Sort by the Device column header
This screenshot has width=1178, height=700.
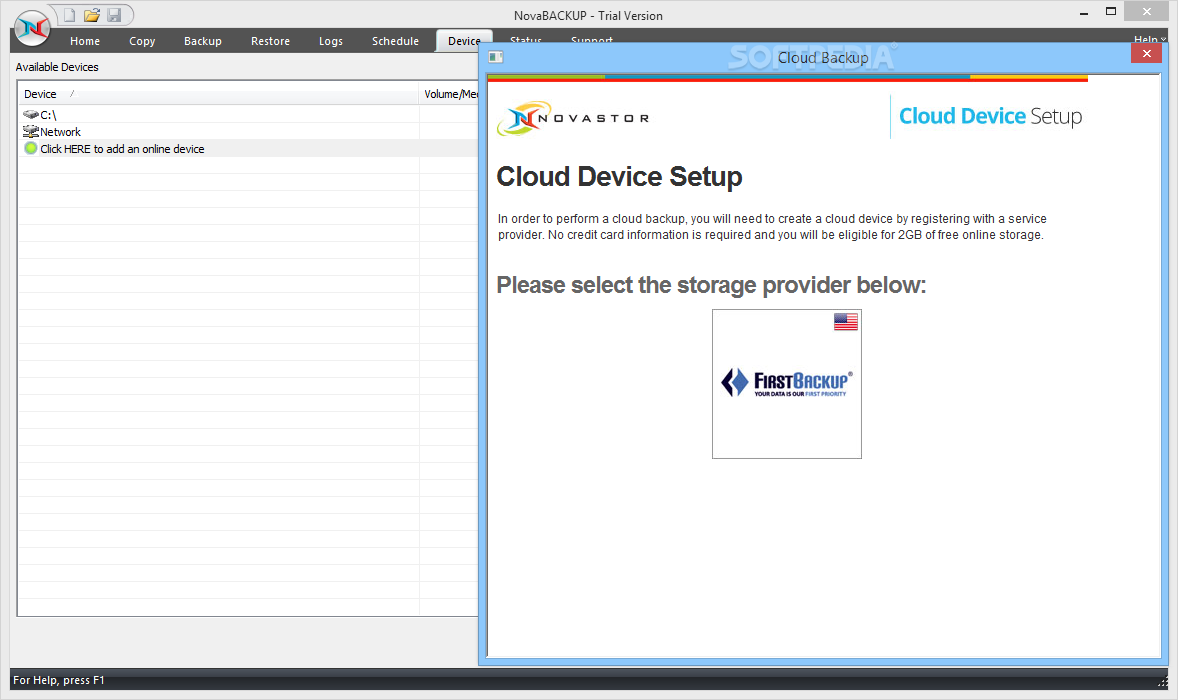[218, 94]
